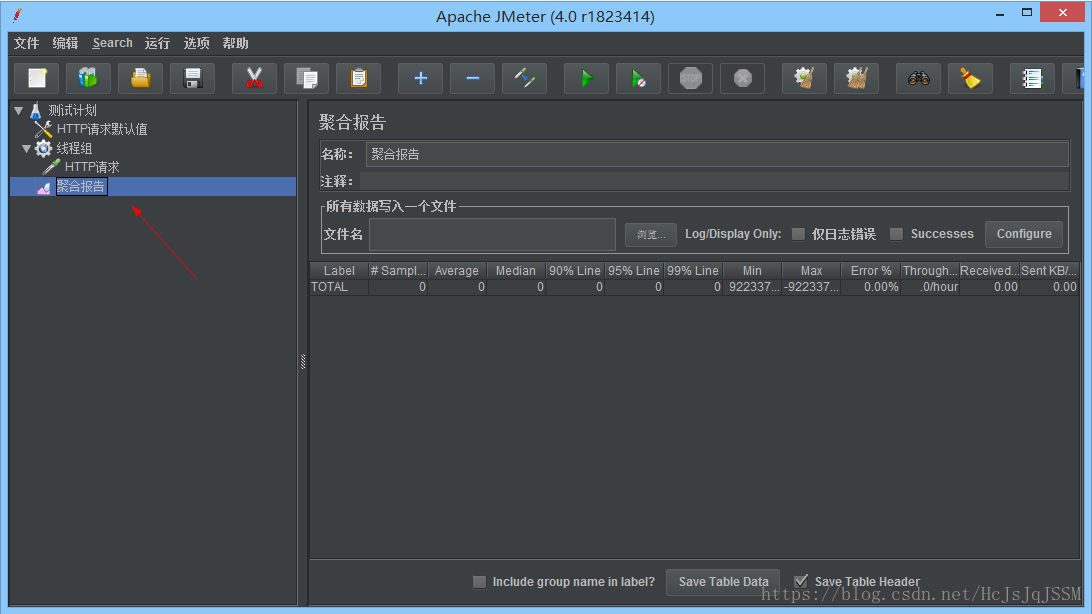This screenshot has height=614, width=1092.
Task: Click the Clear broom icon
Action: pos(804,78)
